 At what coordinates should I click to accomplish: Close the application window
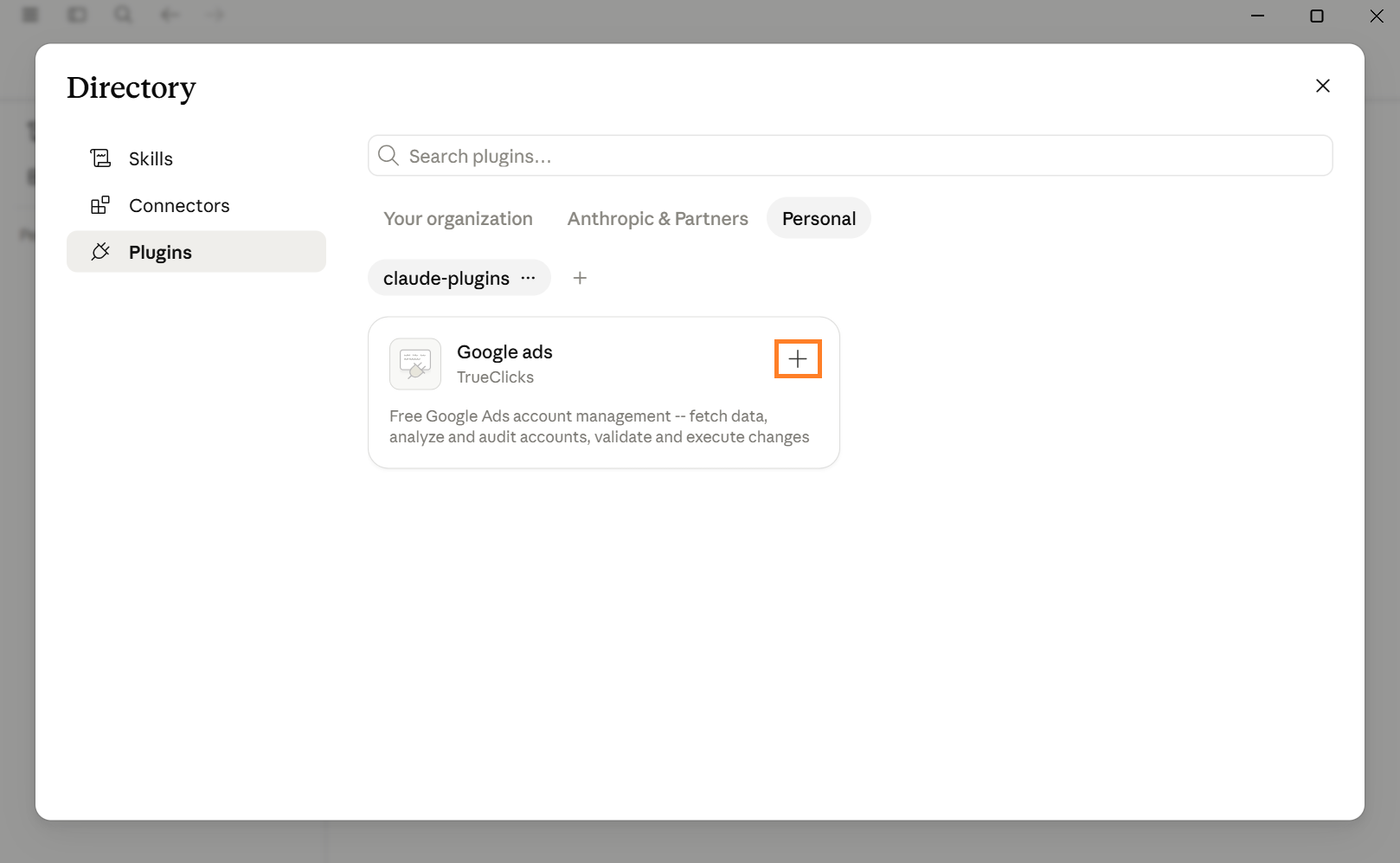[x=1376, y=16]
